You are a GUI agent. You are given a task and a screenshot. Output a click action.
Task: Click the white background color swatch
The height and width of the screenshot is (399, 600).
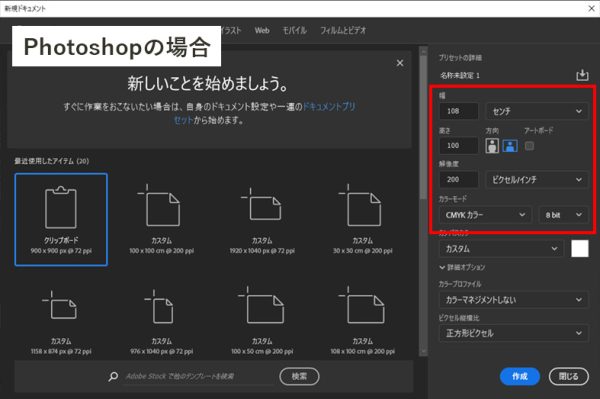(x=580, y=249)
